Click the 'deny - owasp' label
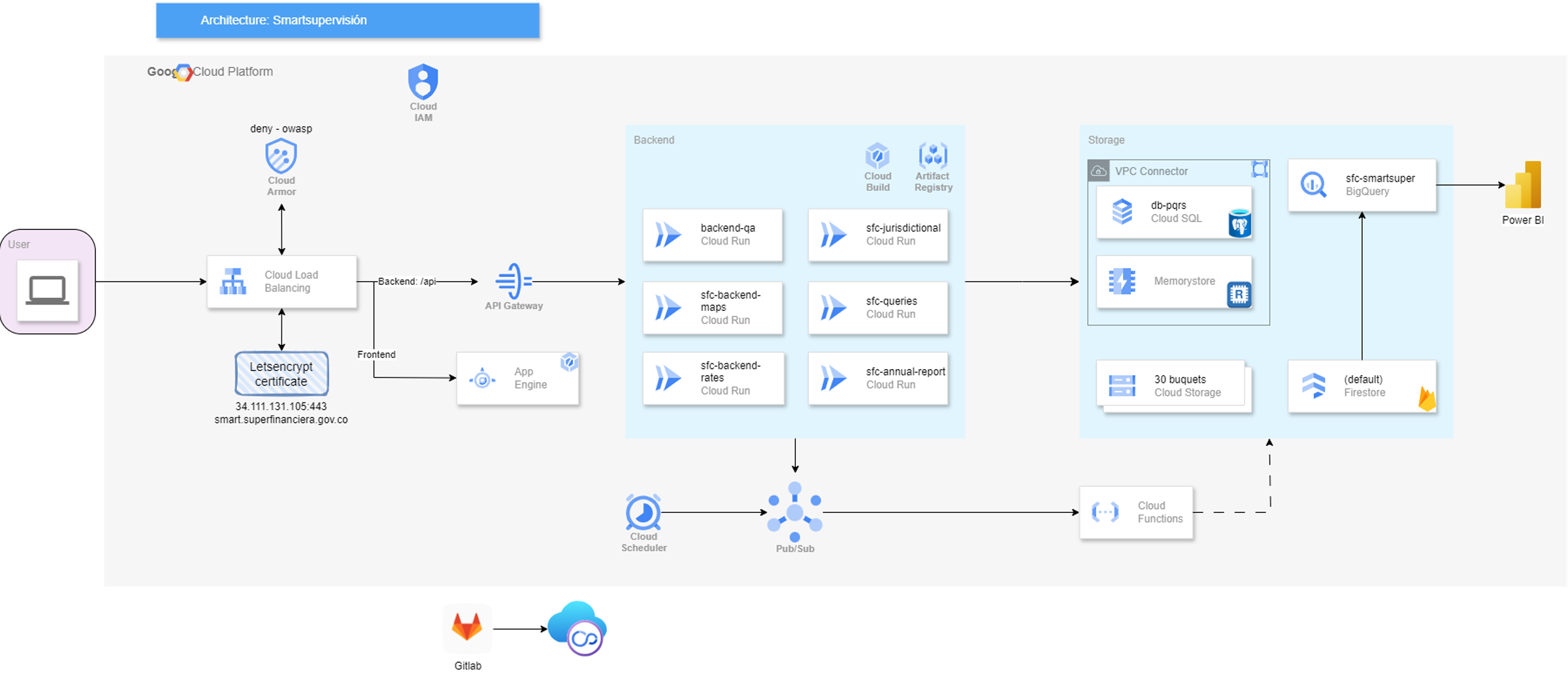 (281, 129)
